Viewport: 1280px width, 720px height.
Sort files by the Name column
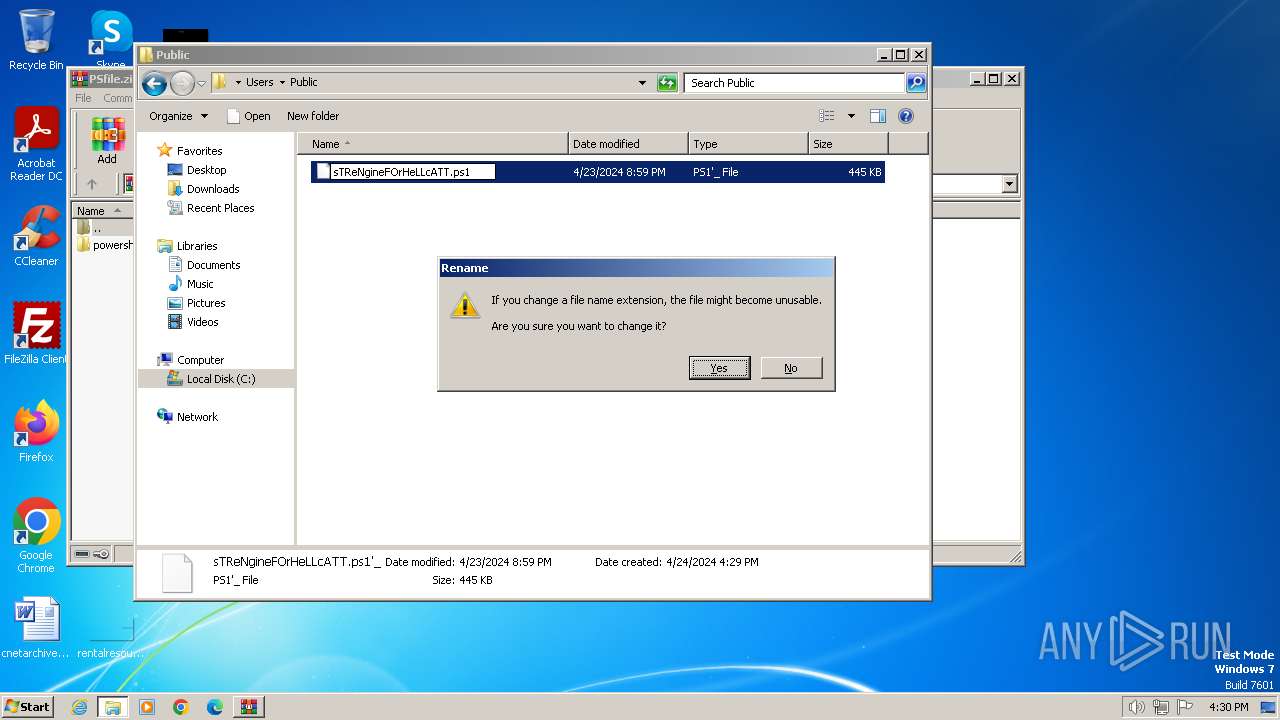coord(433,144)
